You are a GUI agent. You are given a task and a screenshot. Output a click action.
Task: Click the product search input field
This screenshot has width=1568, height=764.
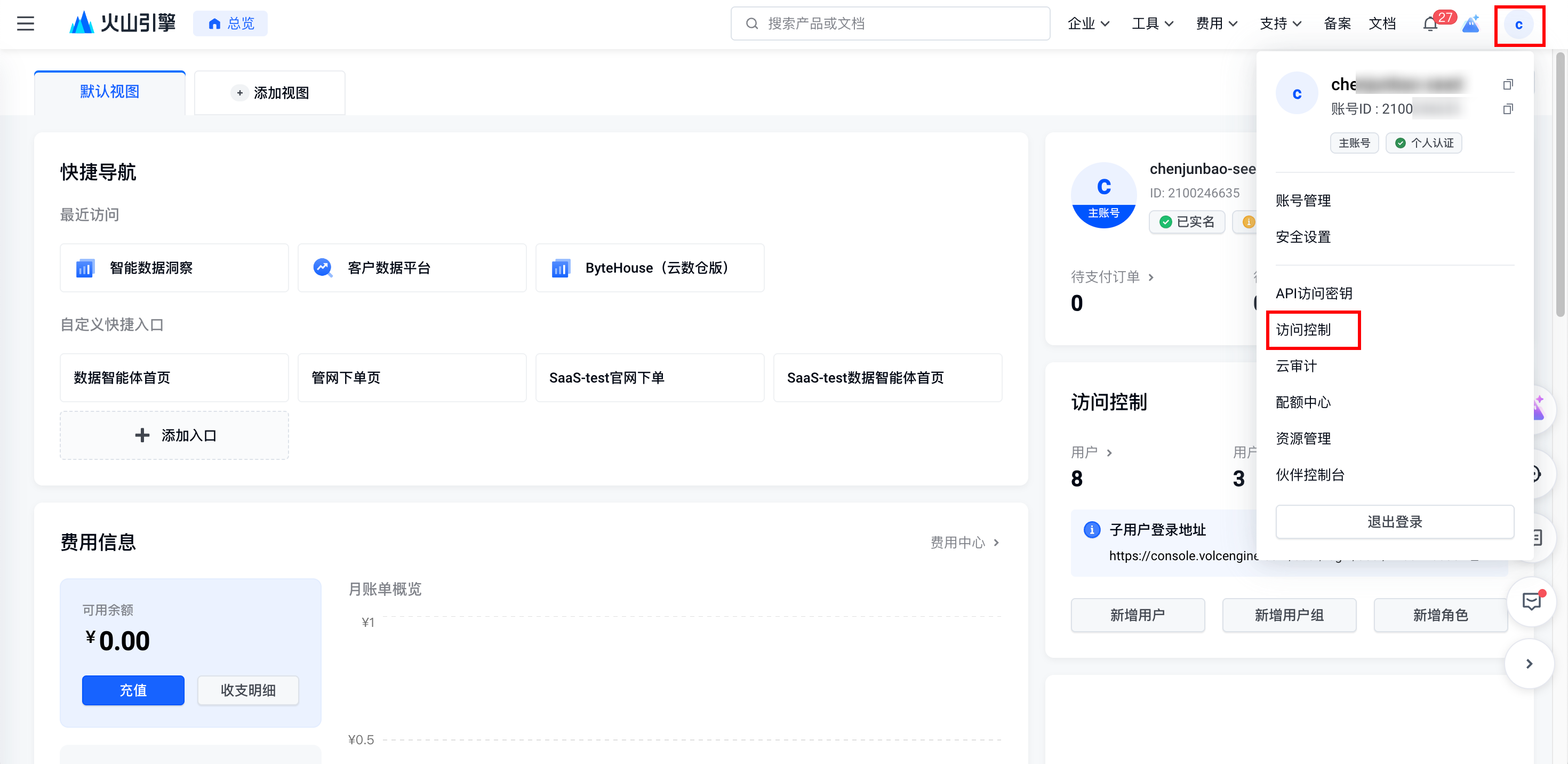click(890, 24)
